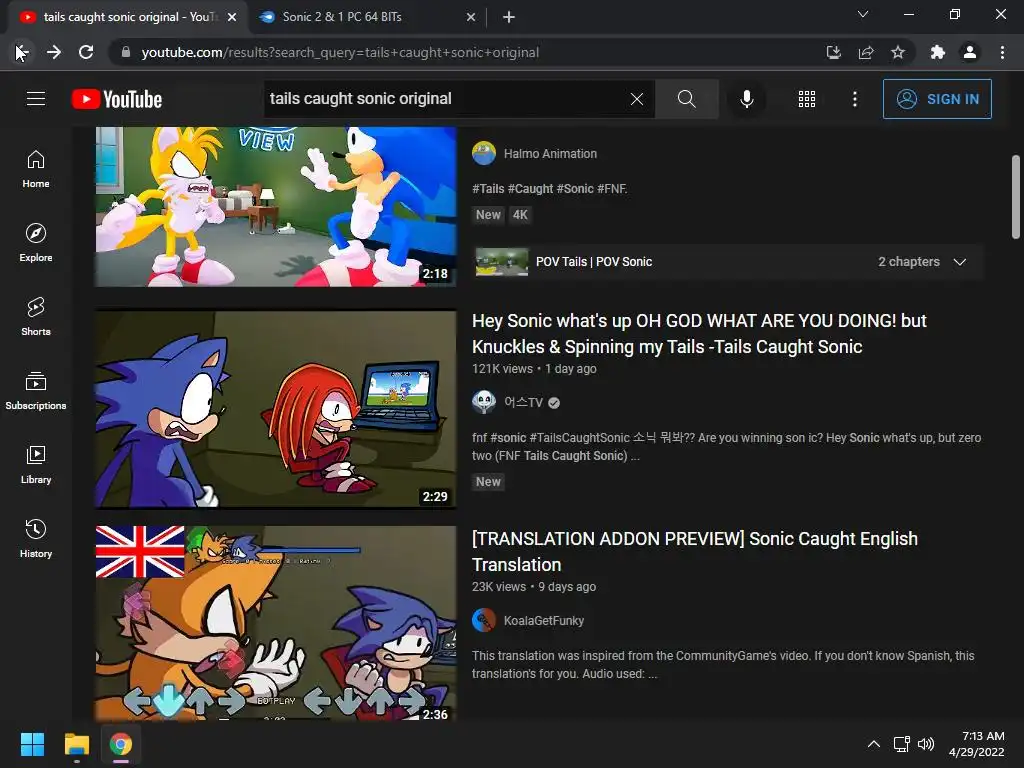Click the Halmo Animation avatar
Image resolution: width=1024 pixels, height=768 pixels.
click(x=484, y=153)
